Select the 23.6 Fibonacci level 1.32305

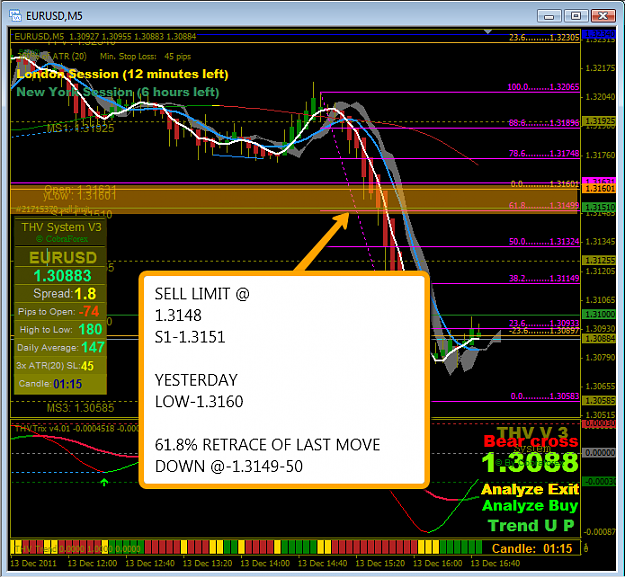544,37
